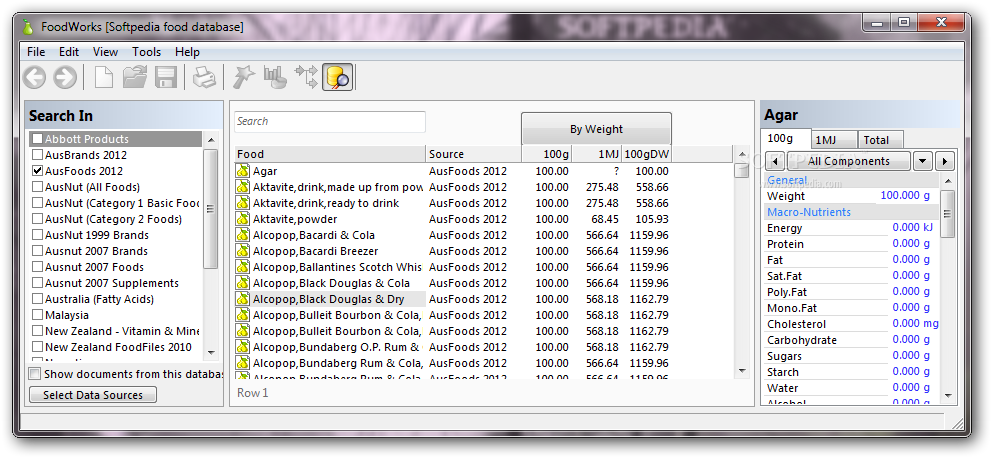
Task: Click the food icon beside Agar
Action: 243,171
